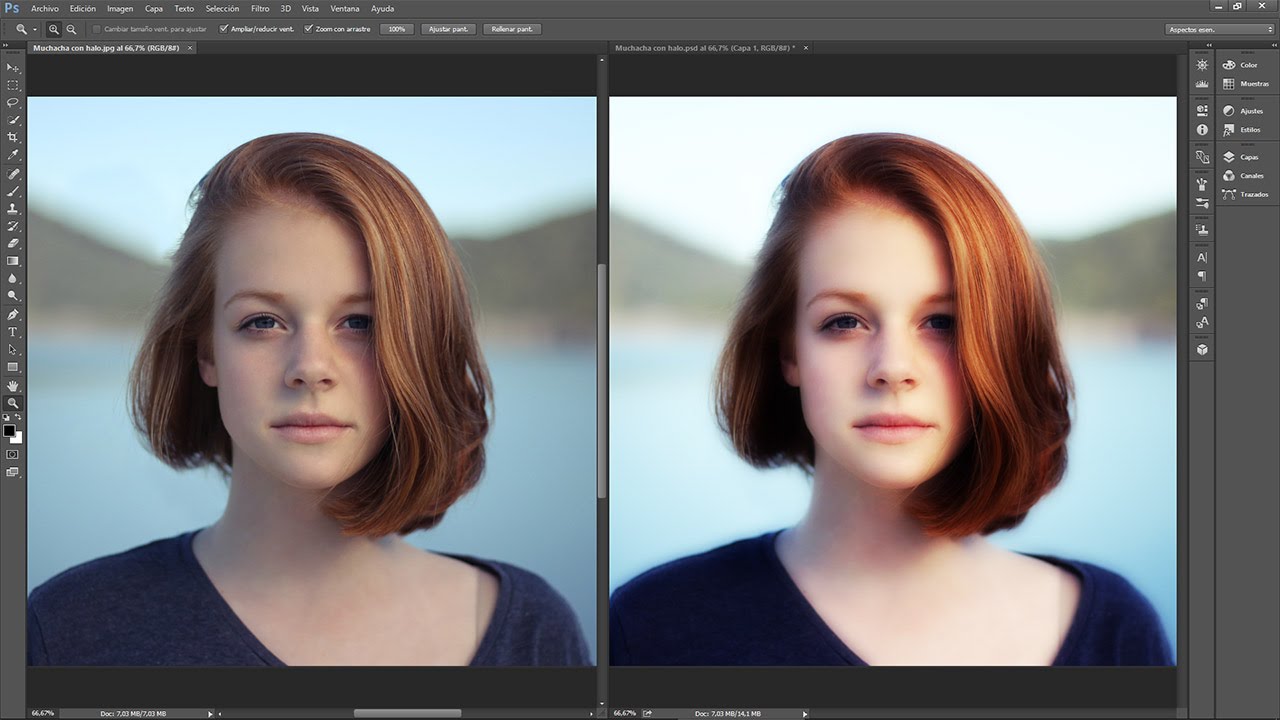Open the Zoom tool preset picker arrow
1280x720 pixels.
(35, 29)
